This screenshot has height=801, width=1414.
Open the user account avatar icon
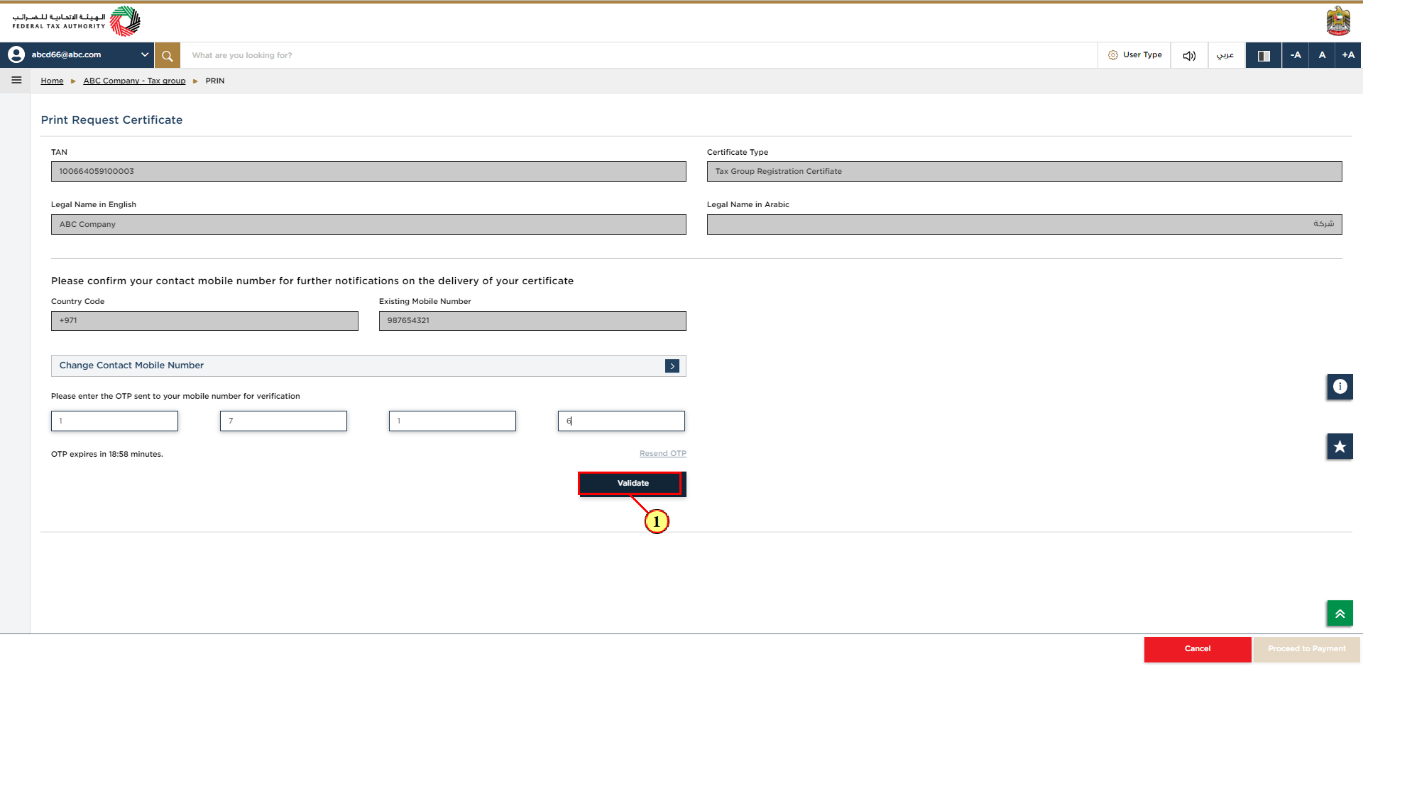[x=17, y=55]
